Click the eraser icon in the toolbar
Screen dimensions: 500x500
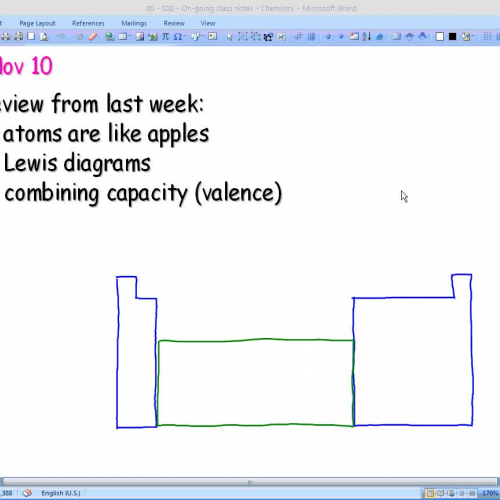[x=93, y=37]
